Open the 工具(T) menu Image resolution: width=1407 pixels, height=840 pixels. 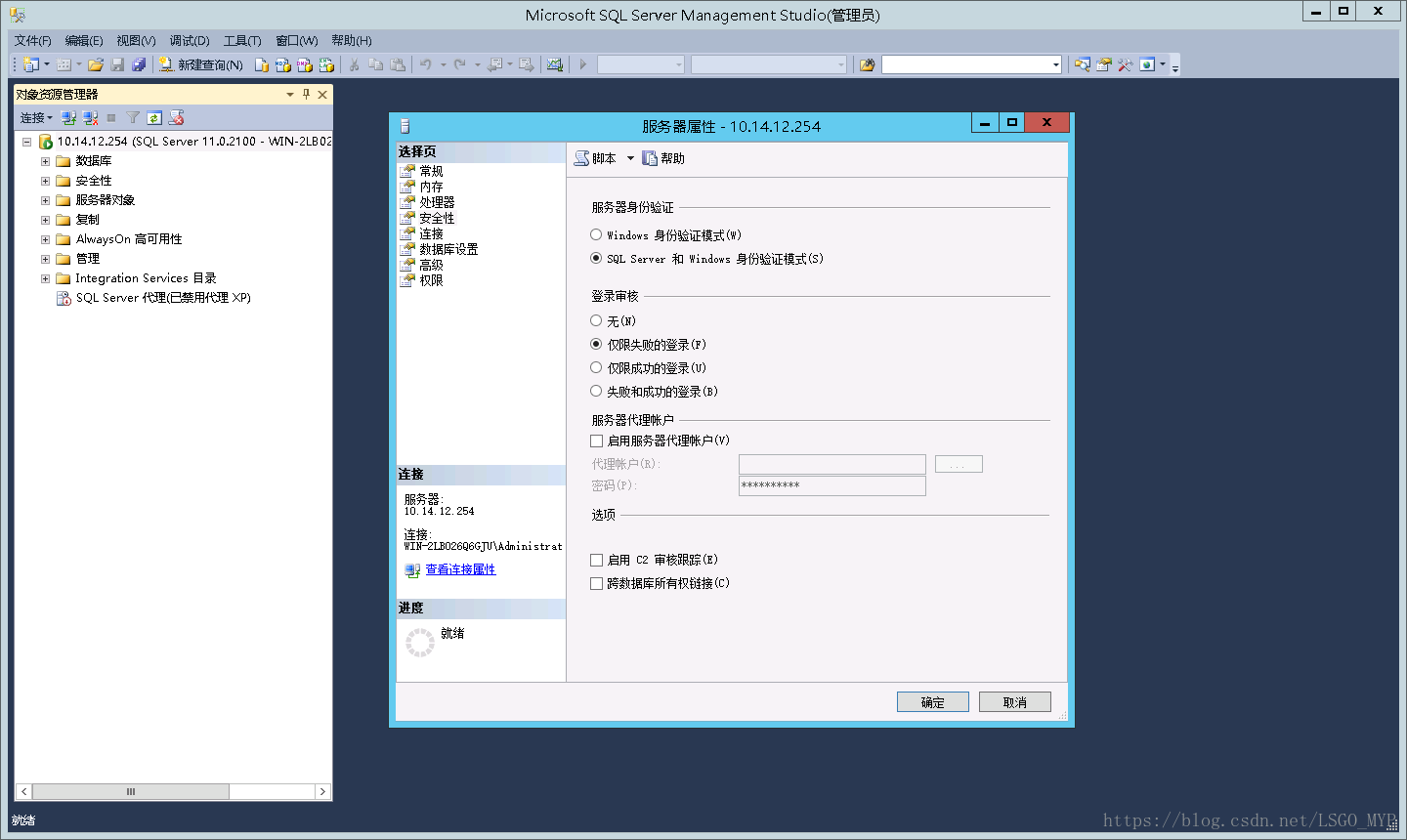click(242, 40)
